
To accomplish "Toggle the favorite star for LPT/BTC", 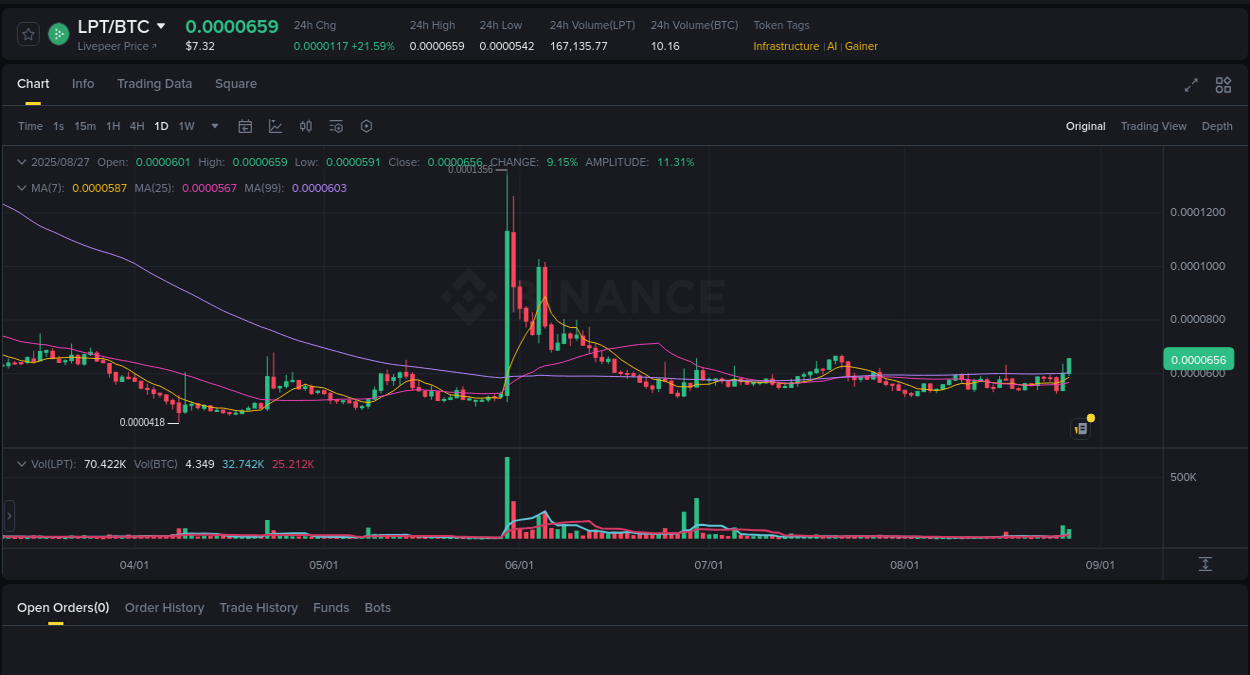I will point(28,33).
